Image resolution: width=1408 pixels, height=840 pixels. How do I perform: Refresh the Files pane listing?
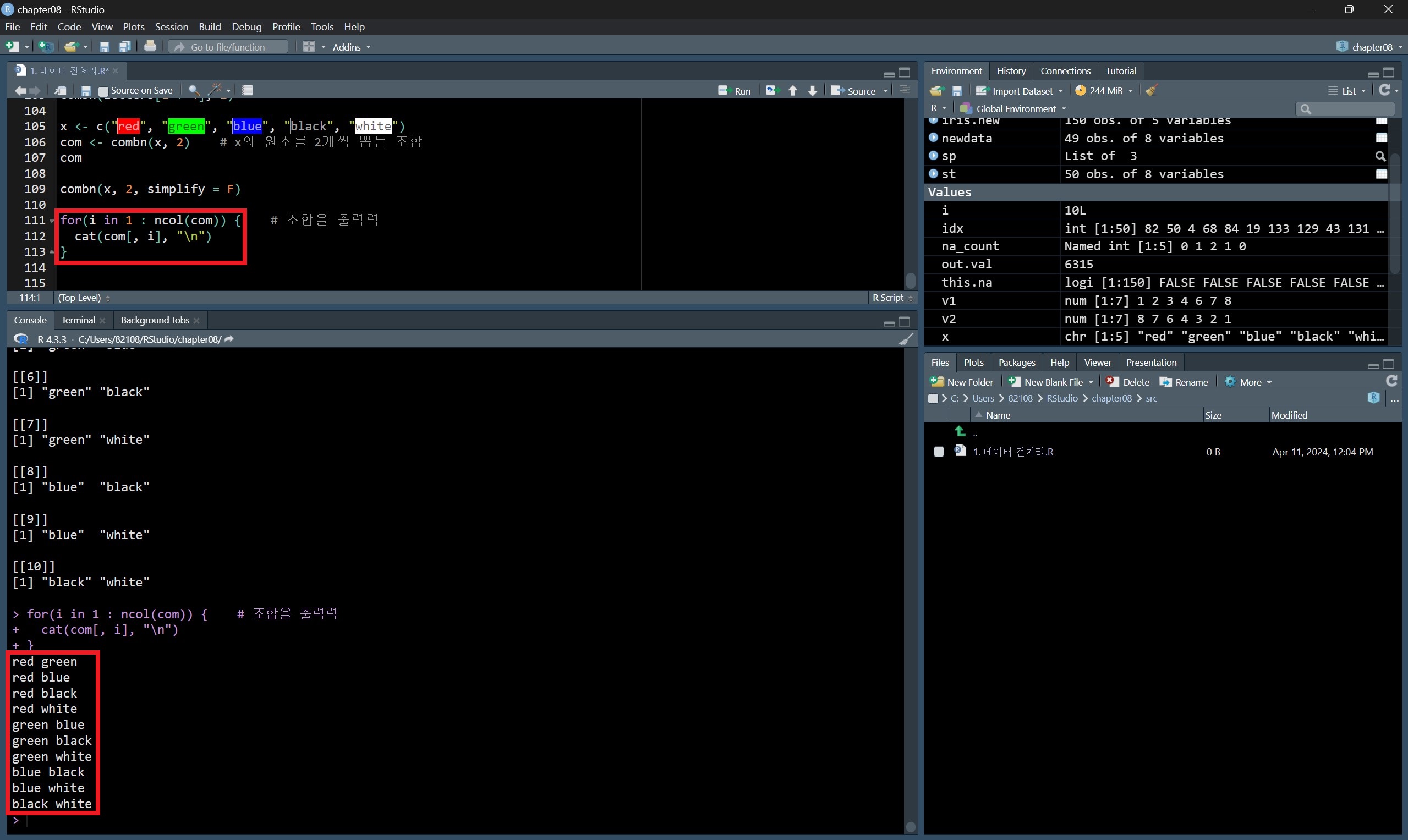tap(1391, 382)
